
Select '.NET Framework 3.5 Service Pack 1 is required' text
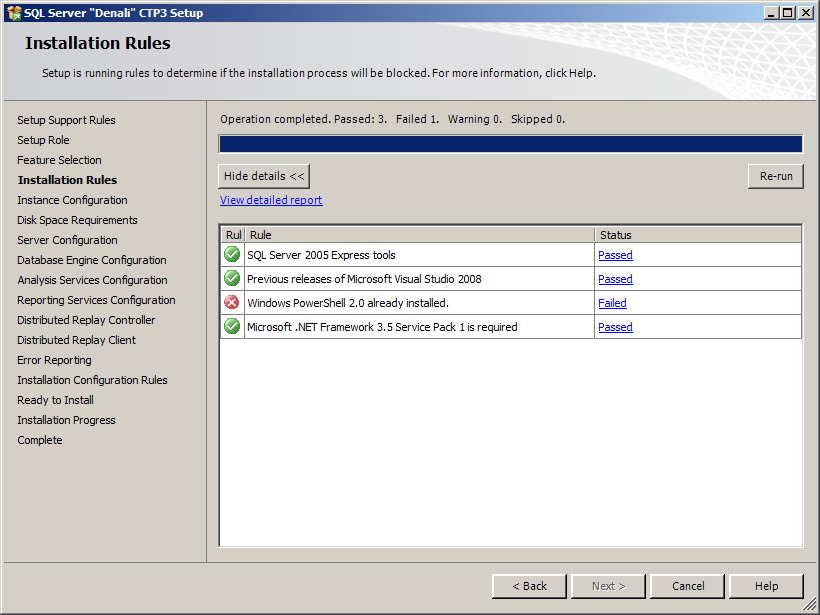pos(382,327)
